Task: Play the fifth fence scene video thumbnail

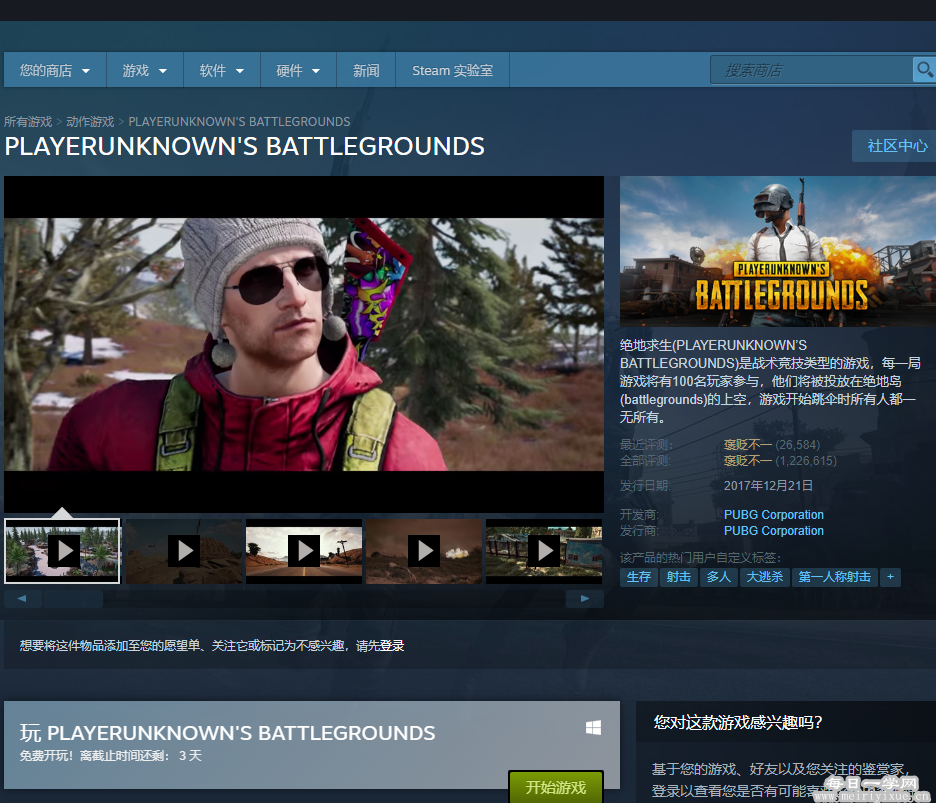Action: [x=544, y=550]
